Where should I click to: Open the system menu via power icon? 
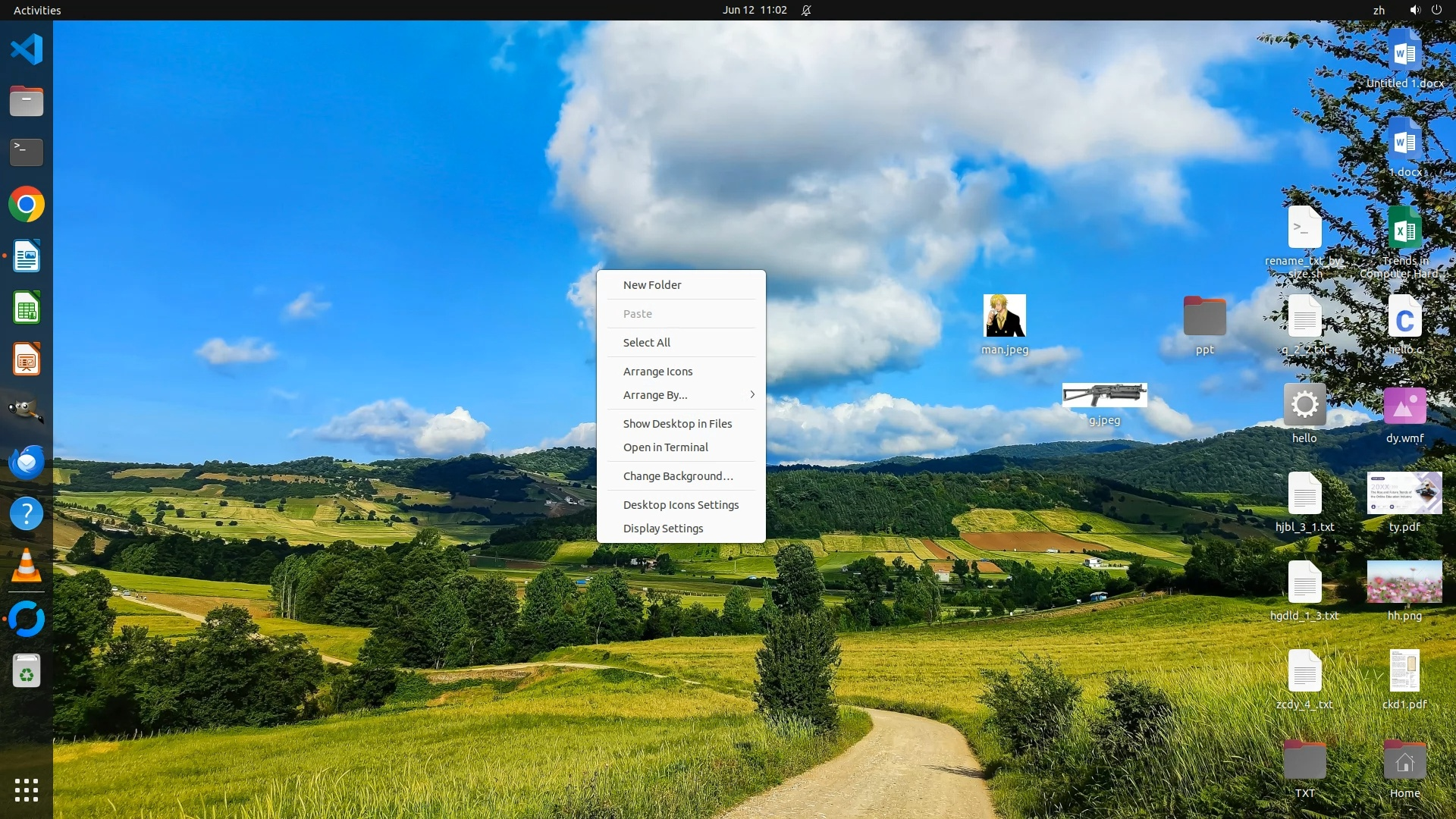pyautogui.click(x=1436, y=10)
